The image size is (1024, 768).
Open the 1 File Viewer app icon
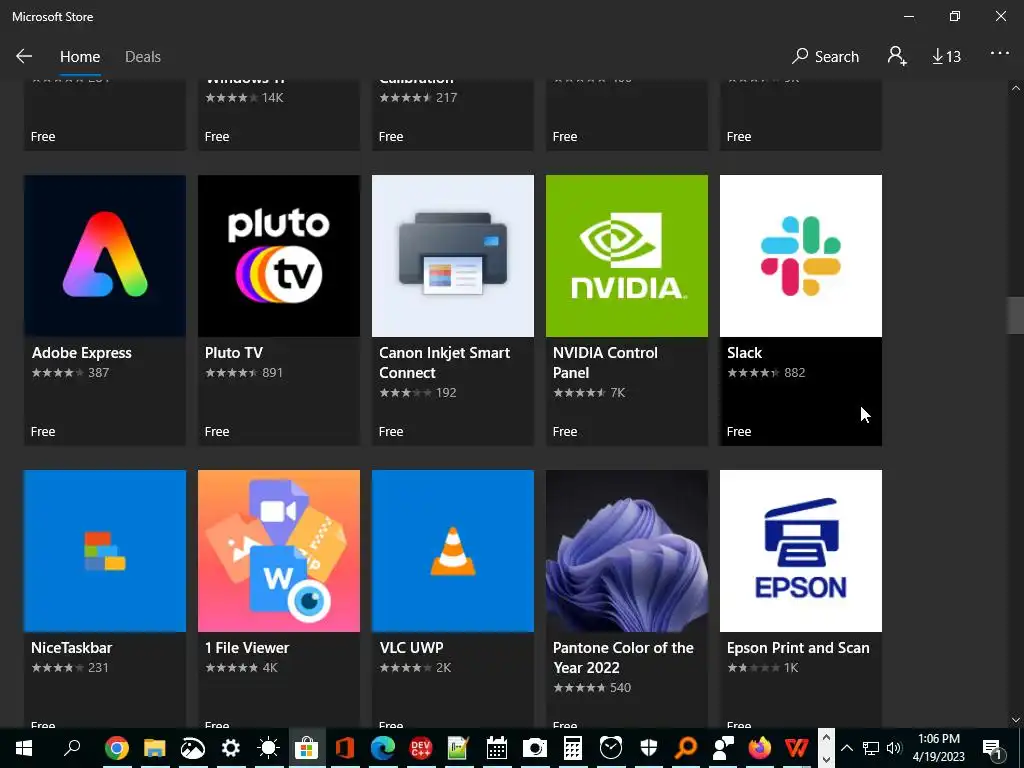(279, 551)
